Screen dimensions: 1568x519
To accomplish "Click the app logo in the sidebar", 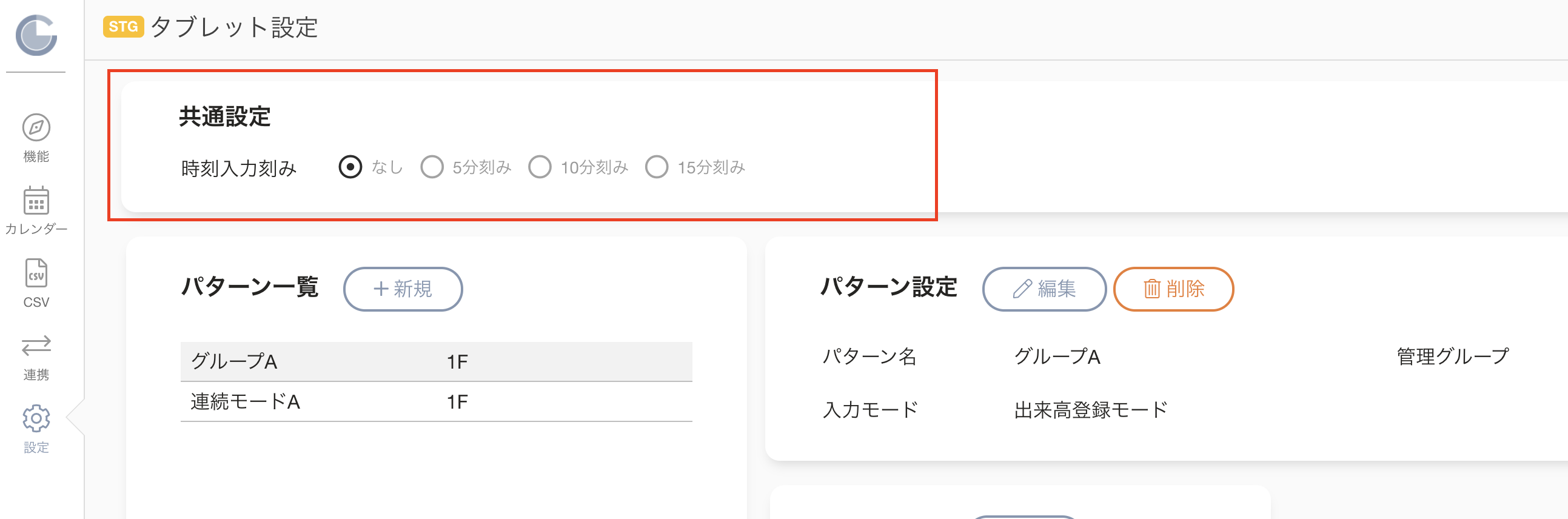I will pos(36,35).
